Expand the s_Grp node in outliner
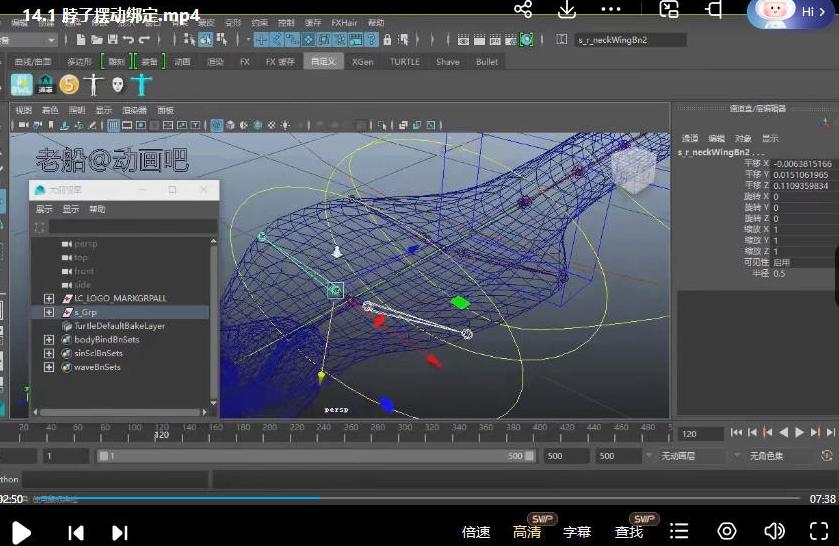Screen dimensions: 839x546 [x=49, y=312]
